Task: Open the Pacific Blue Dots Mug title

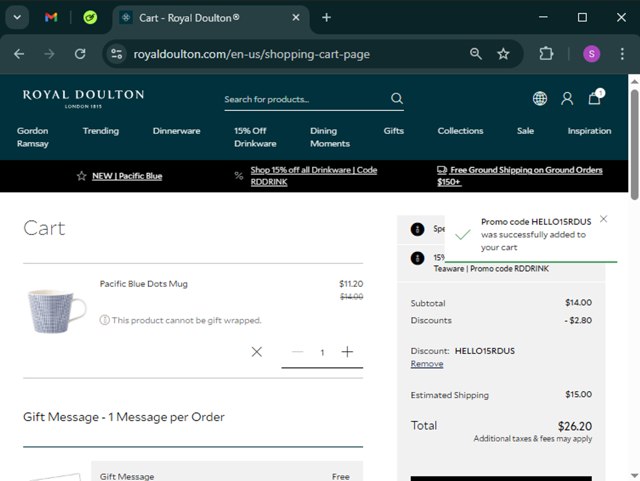Action: click(144, 284)
